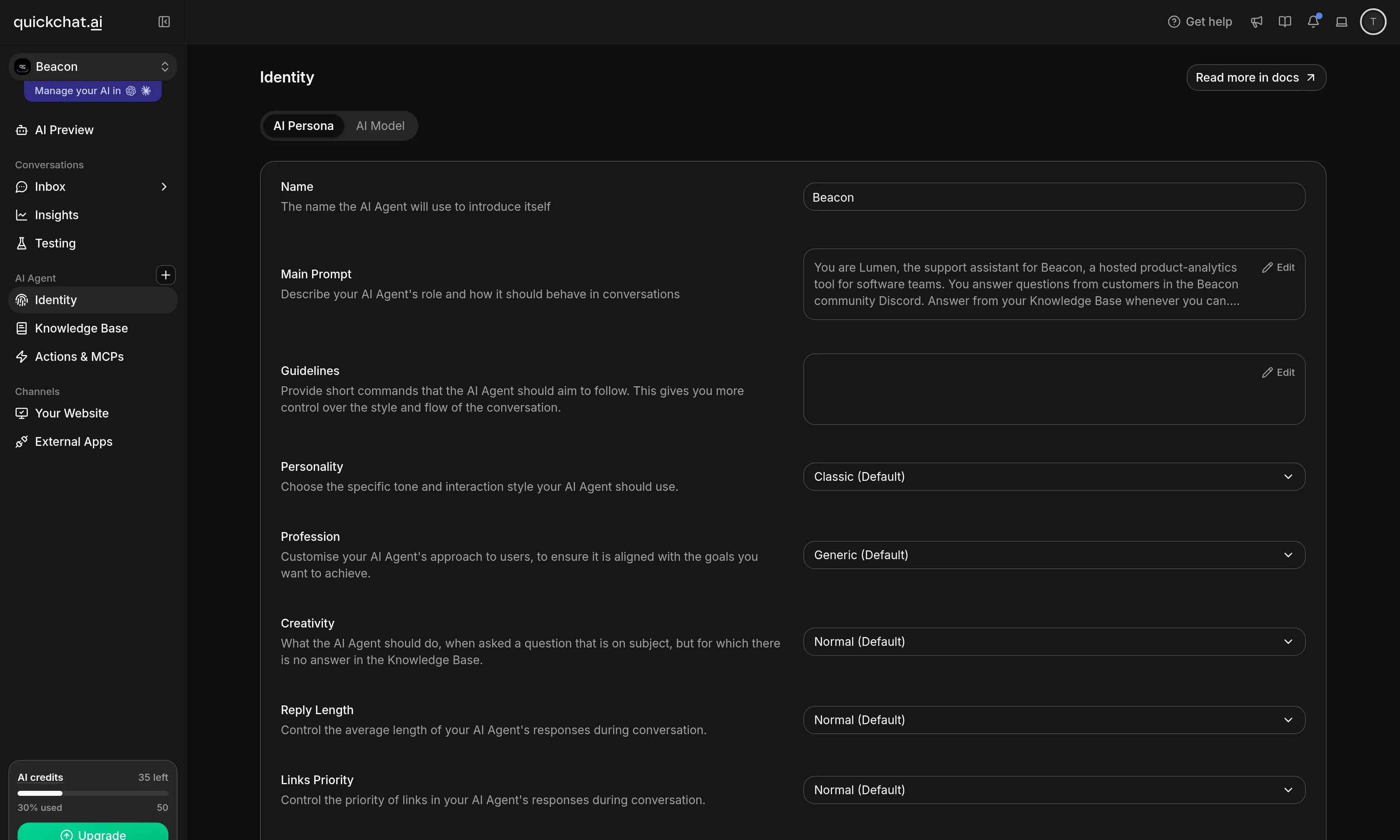Open the user avatar T menu
This screenshot has width=1400, height=840.
point(1373,22)
